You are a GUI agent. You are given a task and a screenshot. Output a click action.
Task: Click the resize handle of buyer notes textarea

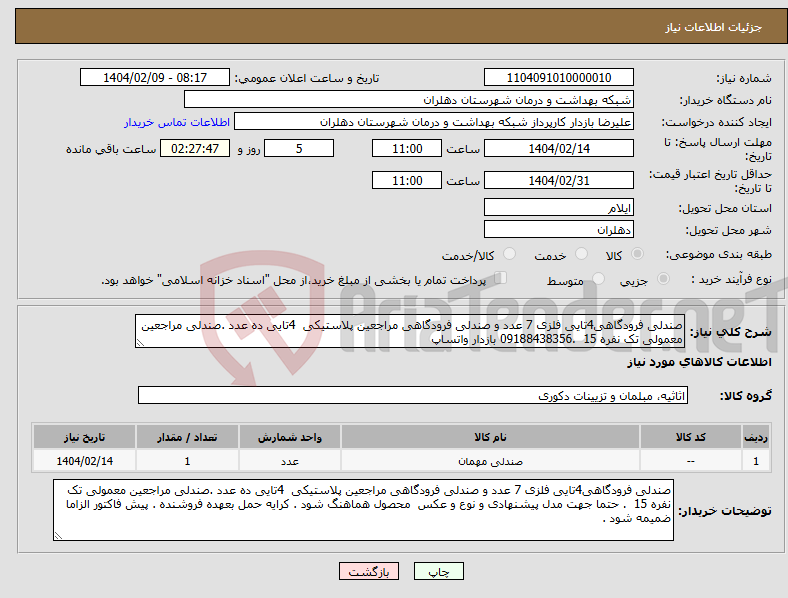pyautogui.click(x=58, y=536)
